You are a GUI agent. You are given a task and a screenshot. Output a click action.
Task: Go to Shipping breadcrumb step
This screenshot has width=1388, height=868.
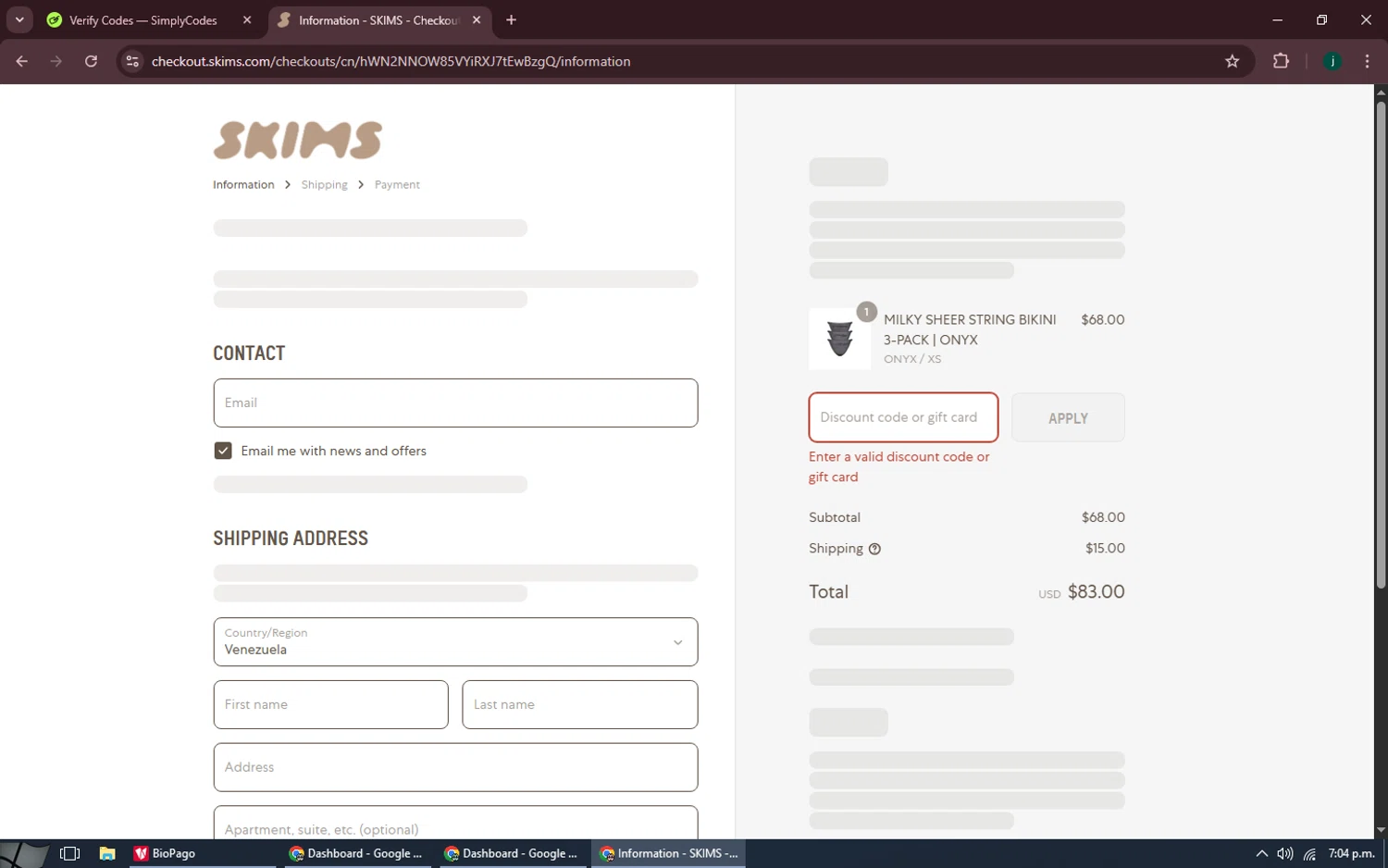click(324, 185)
